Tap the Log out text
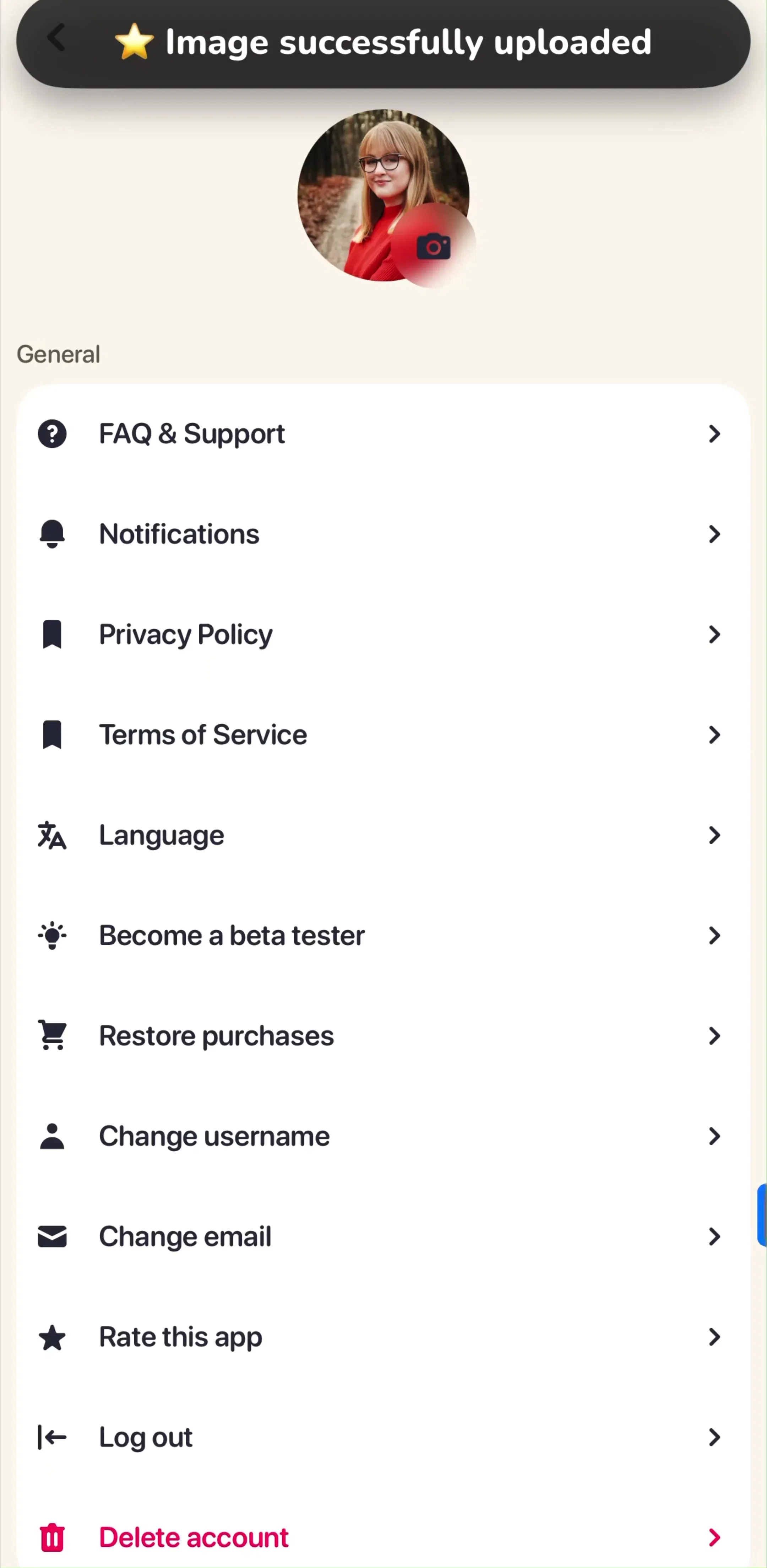Viewport: 767px width, 1568px height. click(x=146, y=1437)
